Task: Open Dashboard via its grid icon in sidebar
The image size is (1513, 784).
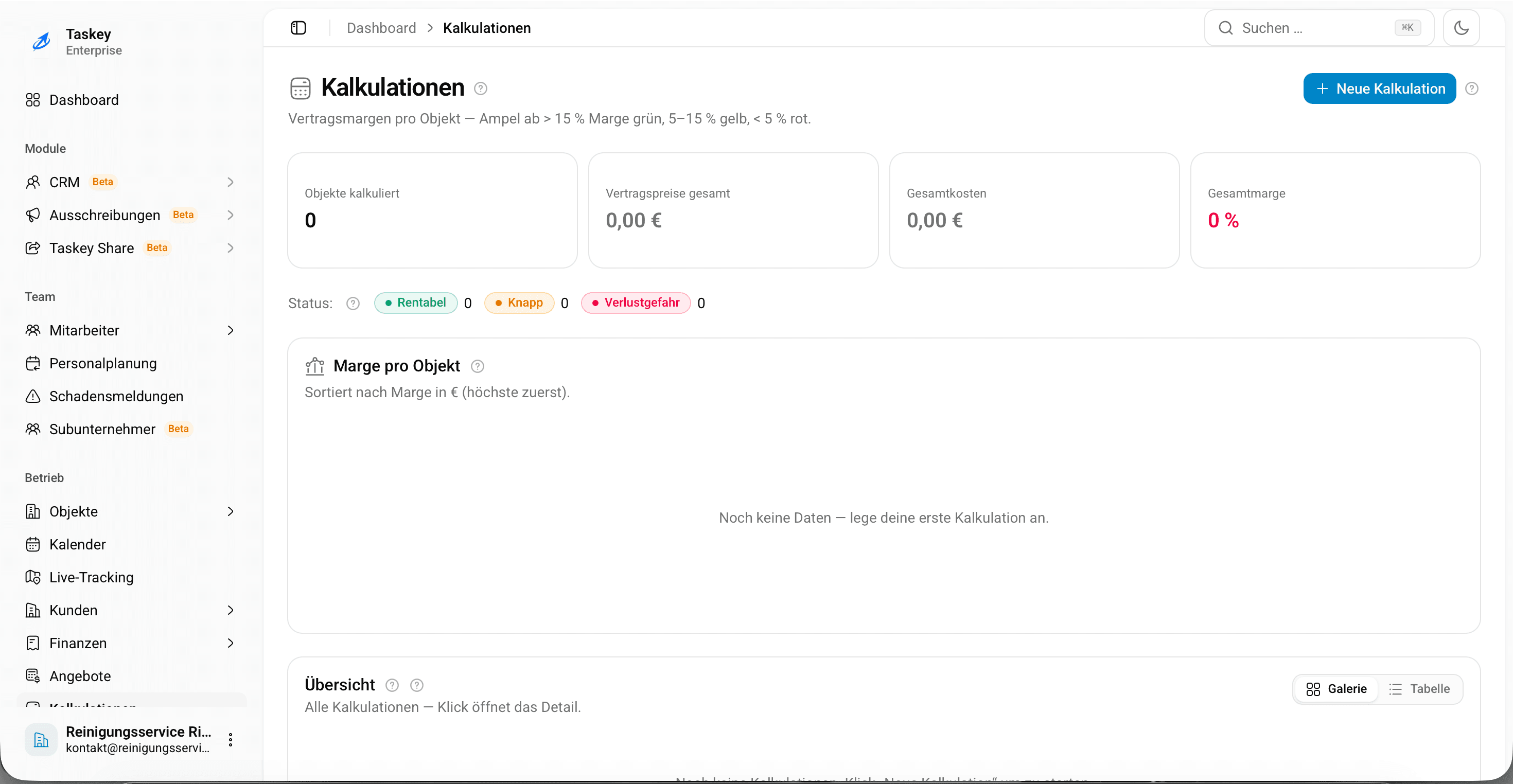Action: point(33,100)
